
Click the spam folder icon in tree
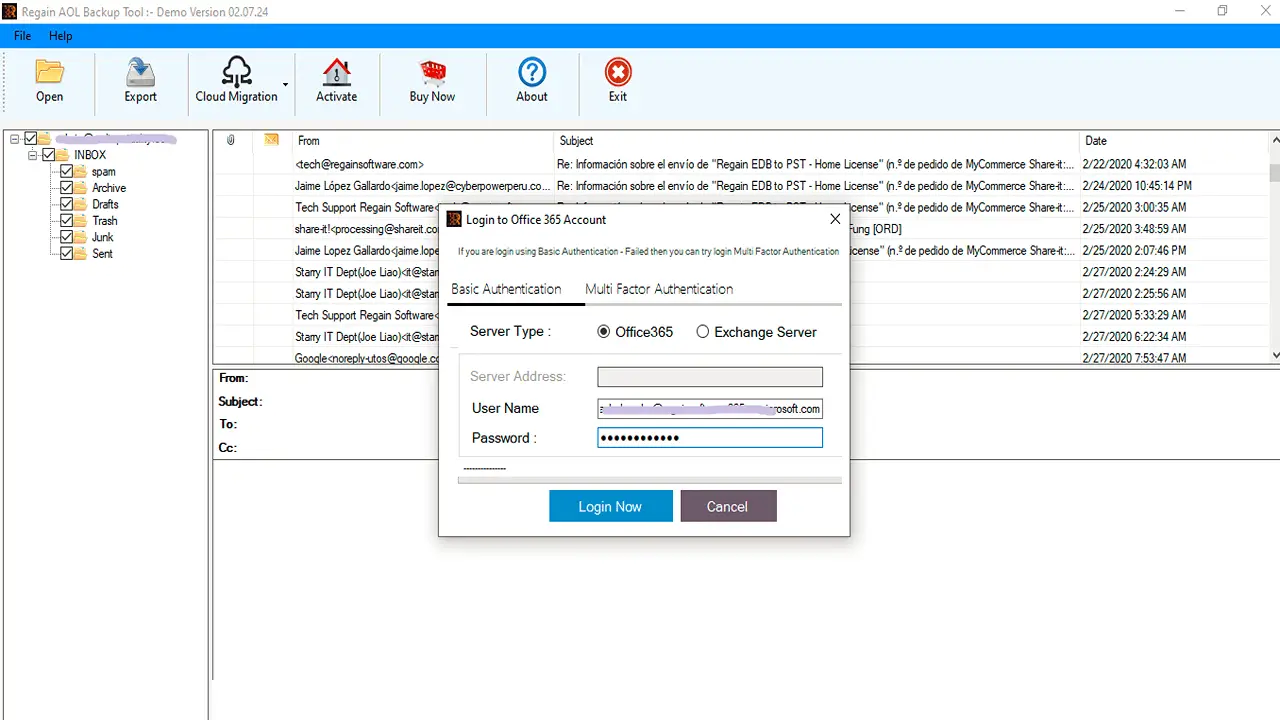[81, 172]
